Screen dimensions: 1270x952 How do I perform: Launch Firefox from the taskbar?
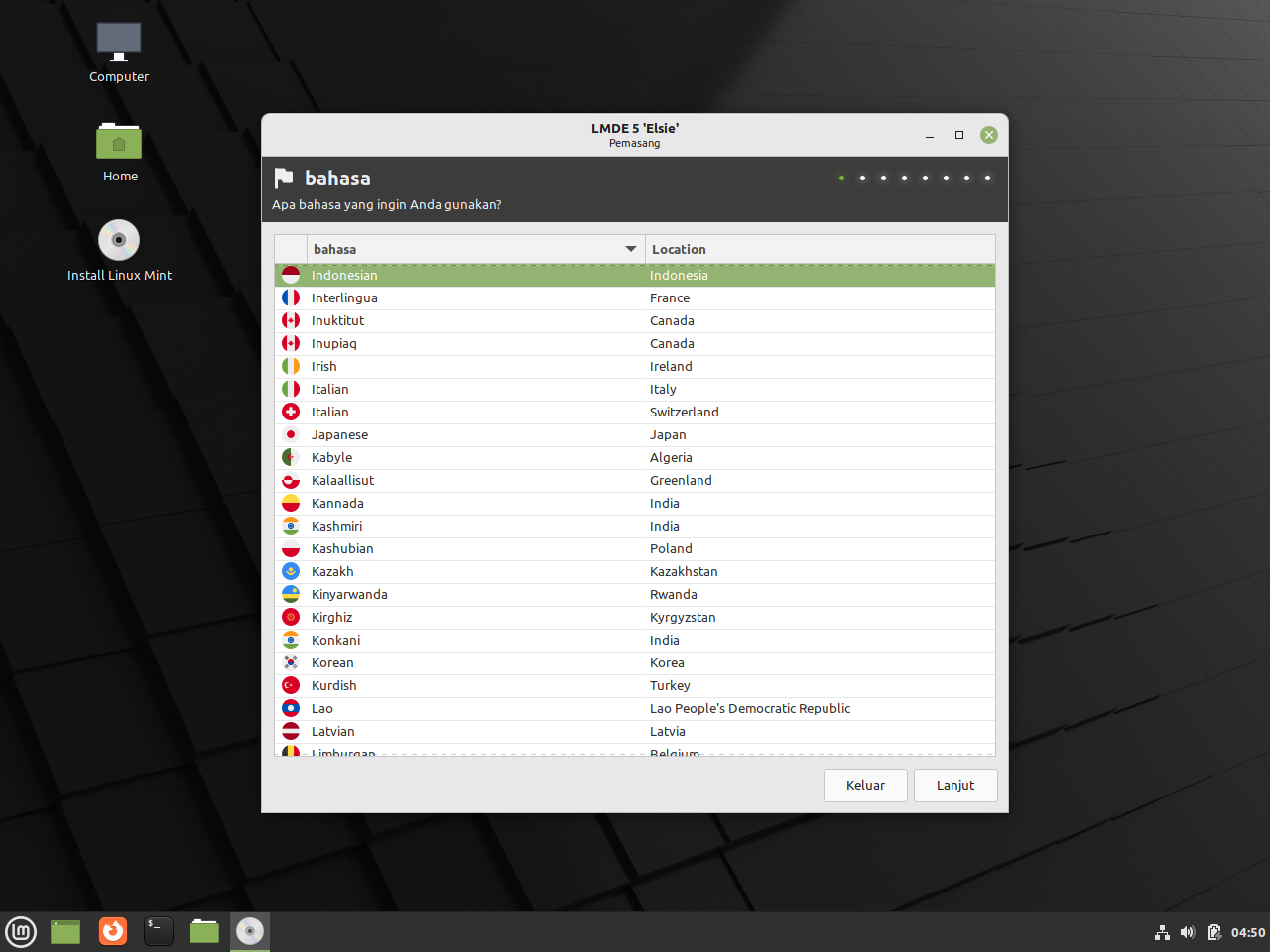tap(113, 931)
